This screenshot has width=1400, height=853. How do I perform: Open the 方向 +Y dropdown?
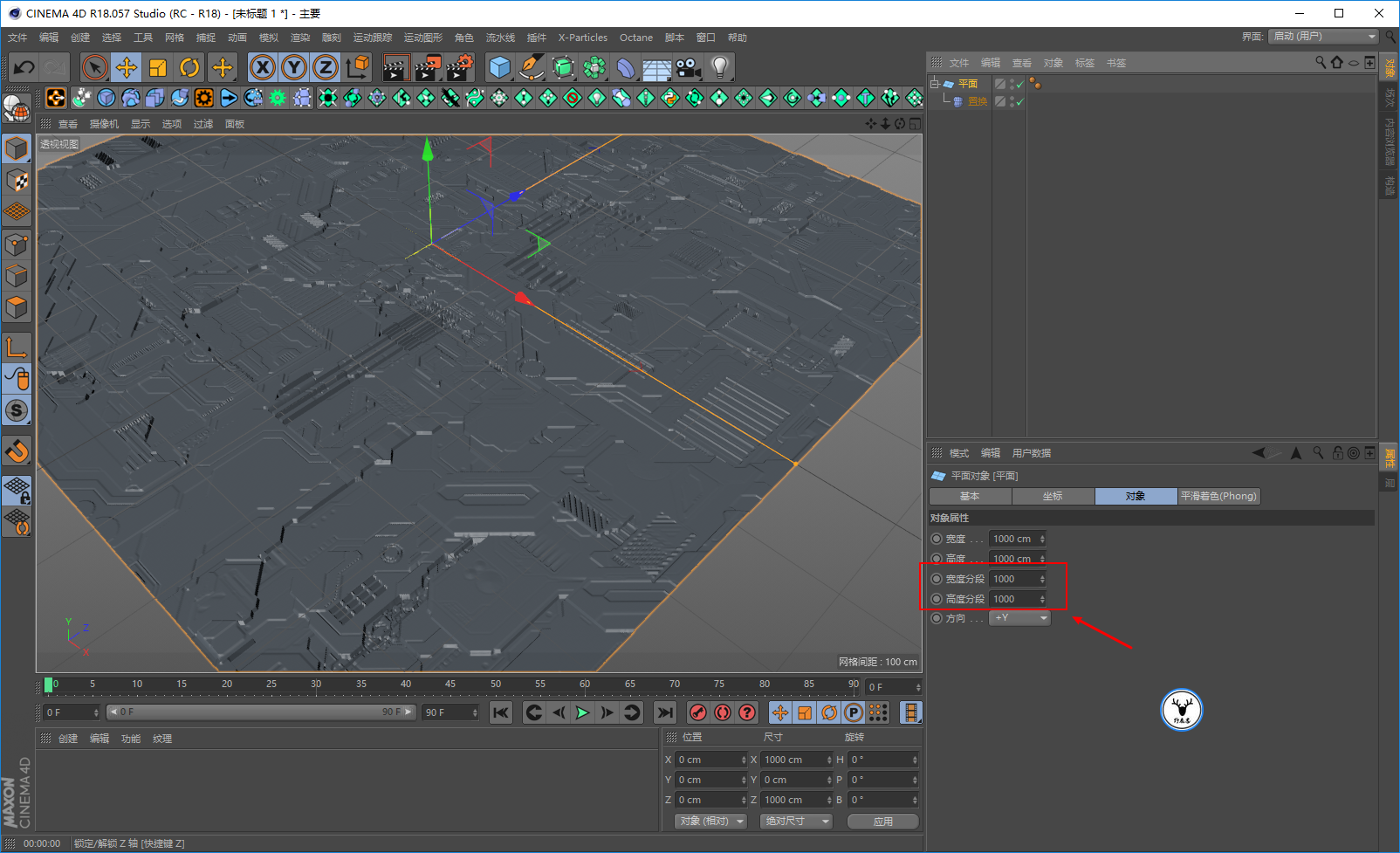[1019, 618]
